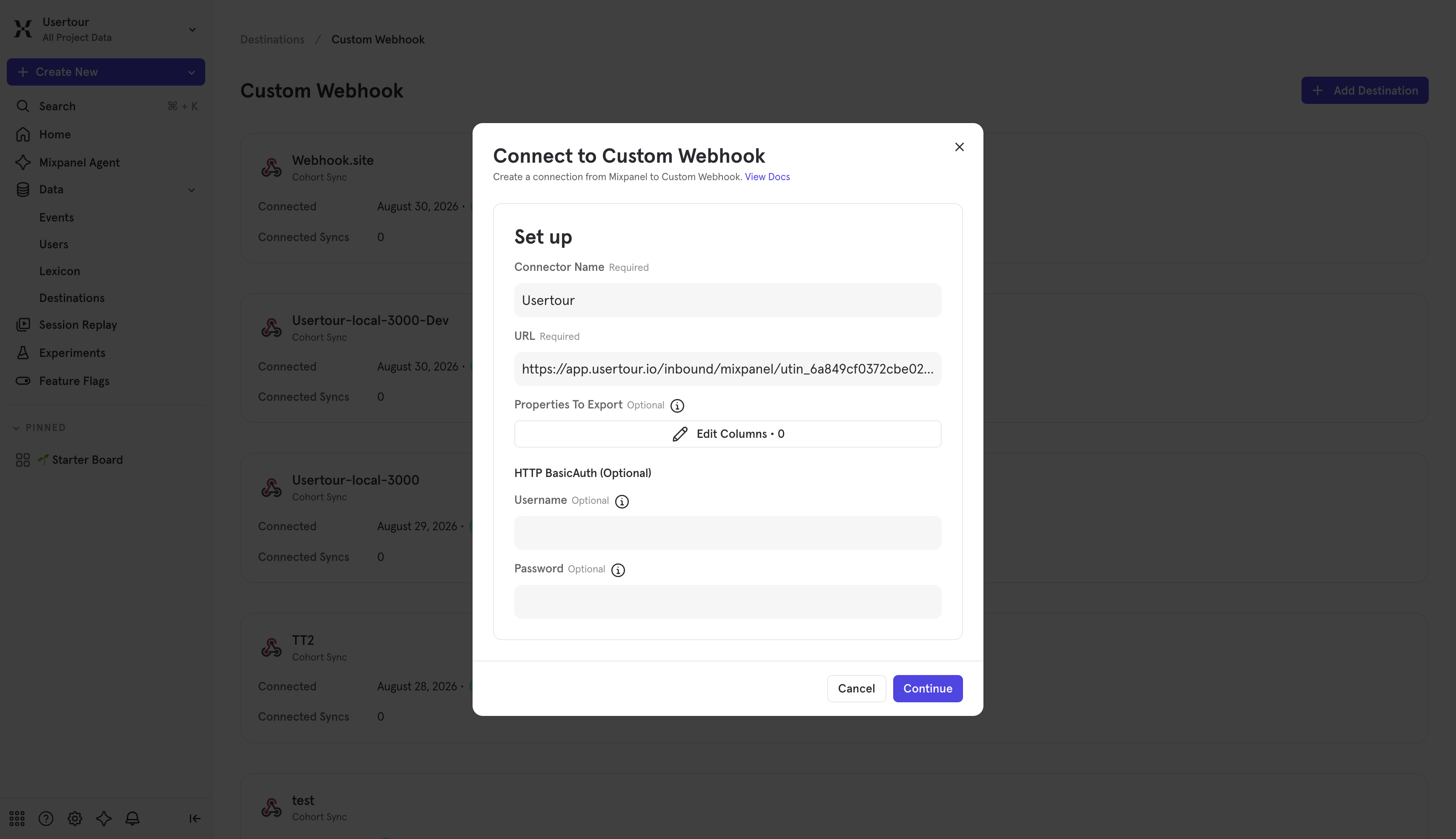Go to Destinations breadcrumb
Screen dimensions: 1456x839
pos(272,39)
